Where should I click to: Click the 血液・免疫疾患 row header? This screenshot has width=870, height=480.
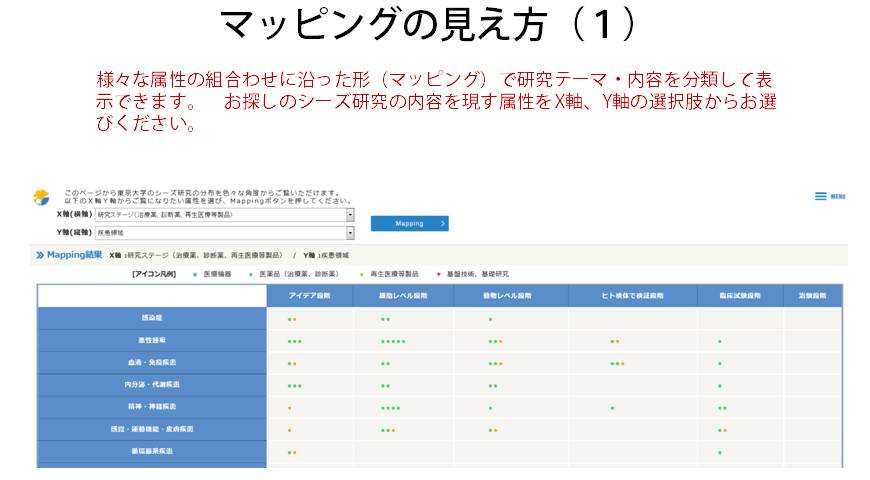pyautogui.click(x=152, y=363)
